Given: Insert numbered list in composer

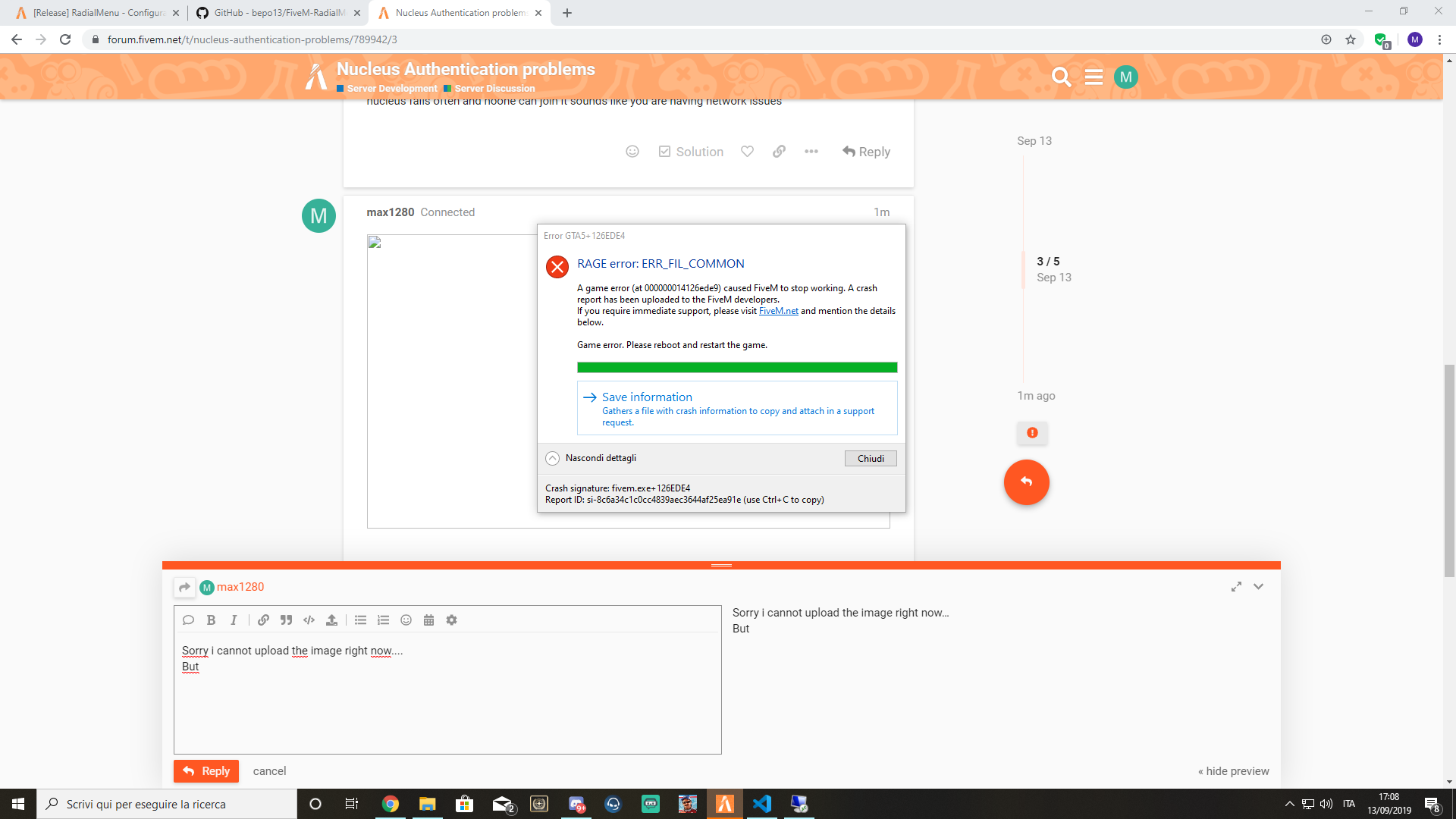Looking at the screenshot, I should [x=384, y=620].
